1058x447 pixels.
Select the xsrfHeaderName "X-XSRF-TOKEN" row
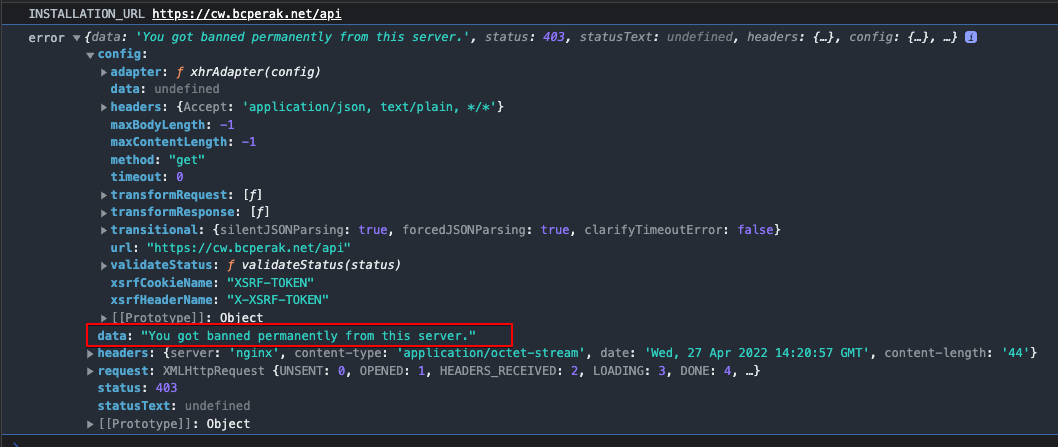coord(219,300)
